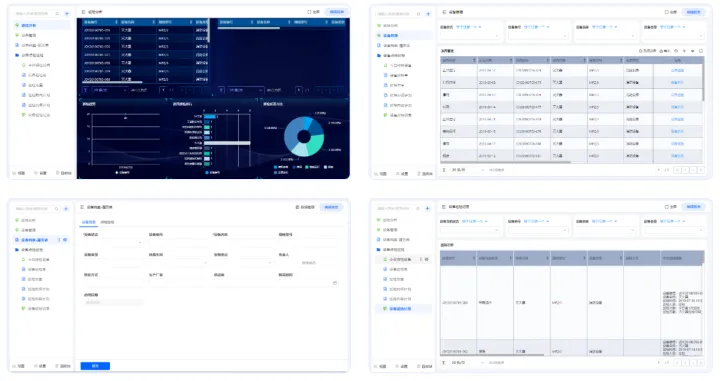This screenshot has height=381, width=720.
Task: Click the blue pill button atop the form window
Action: [332, 207]
